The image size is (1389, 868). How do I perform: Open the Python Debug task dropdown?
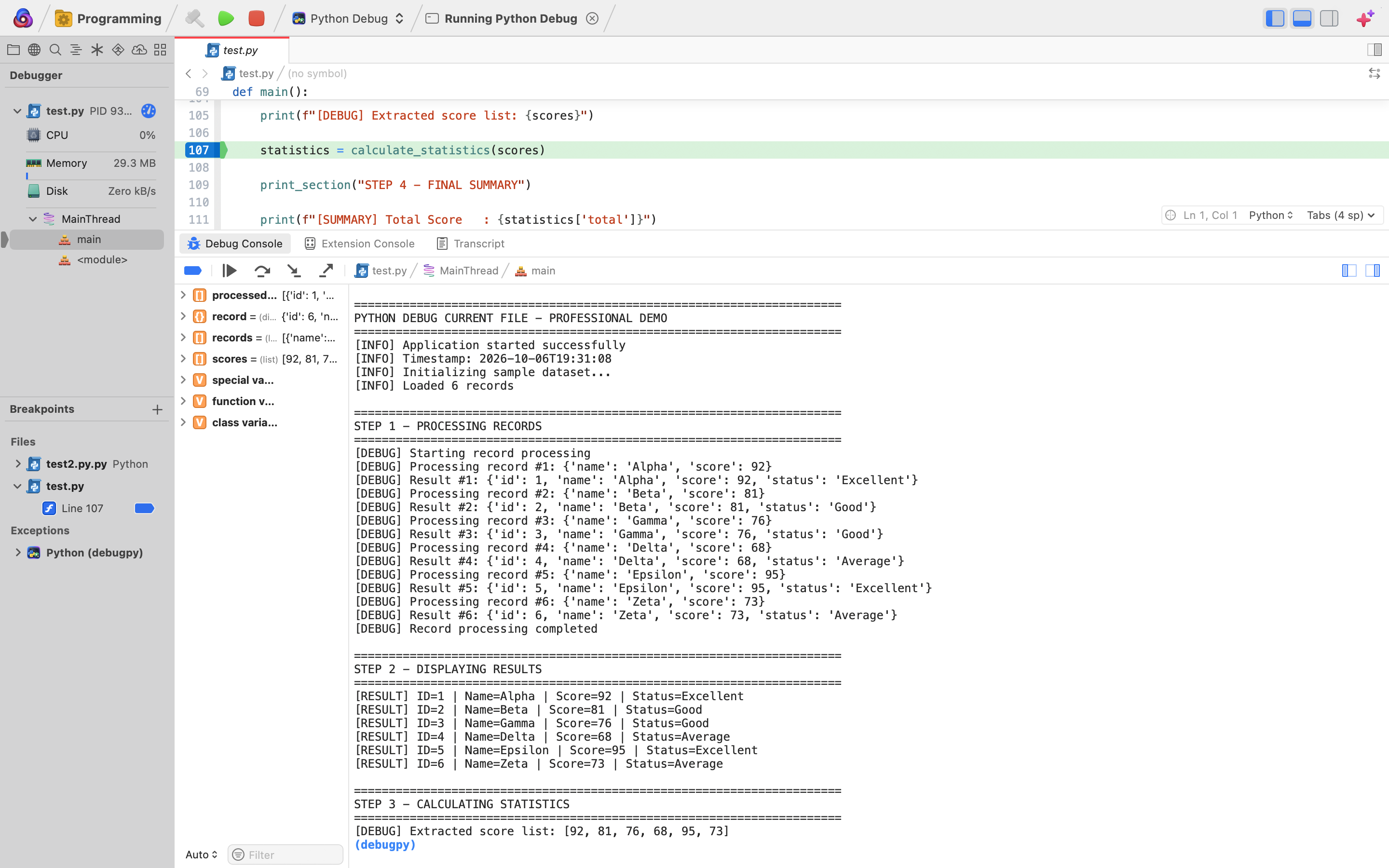348,18
